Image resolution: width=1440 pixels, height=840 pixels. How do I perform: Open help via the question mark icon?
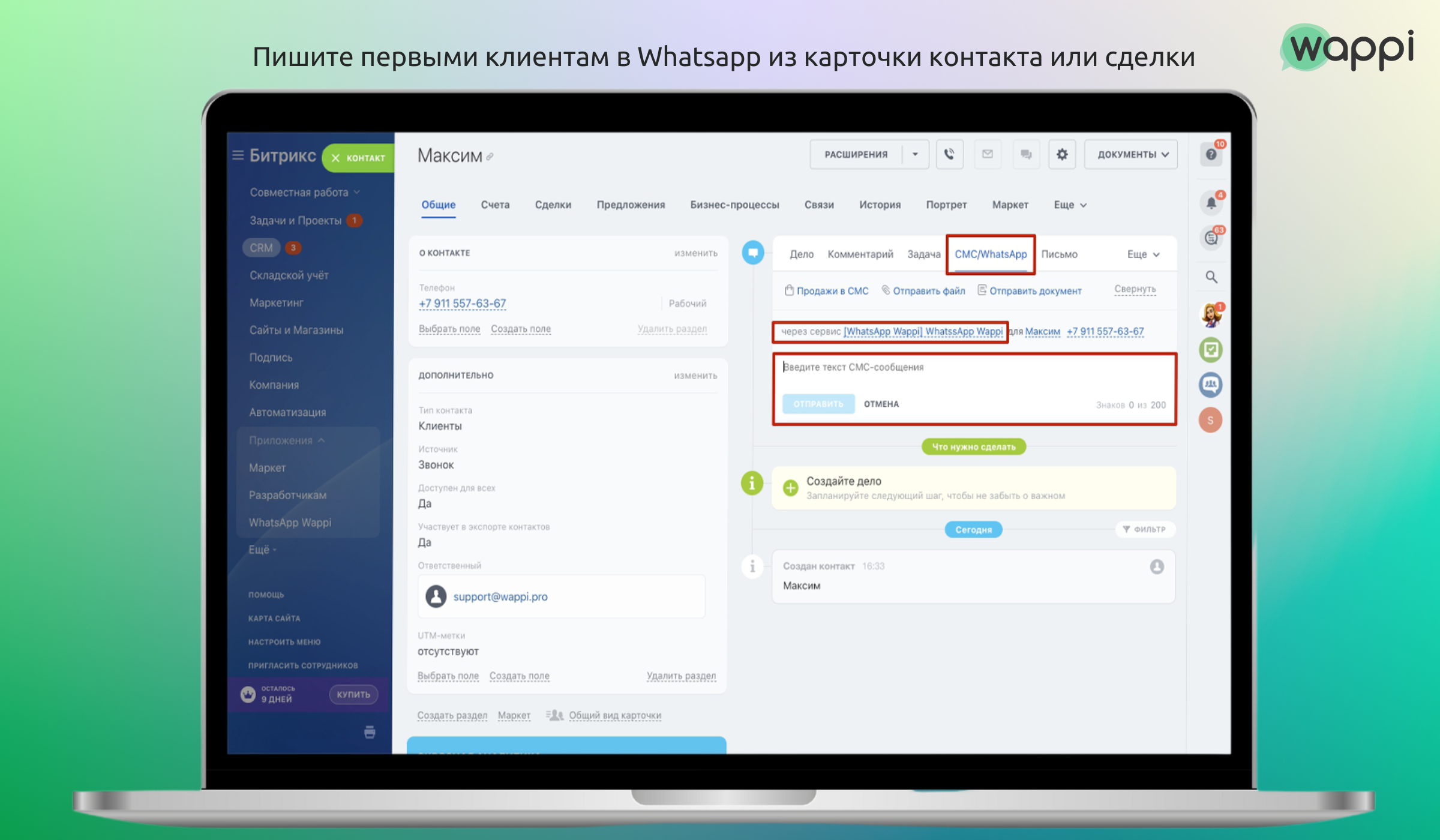point(1211,154)
